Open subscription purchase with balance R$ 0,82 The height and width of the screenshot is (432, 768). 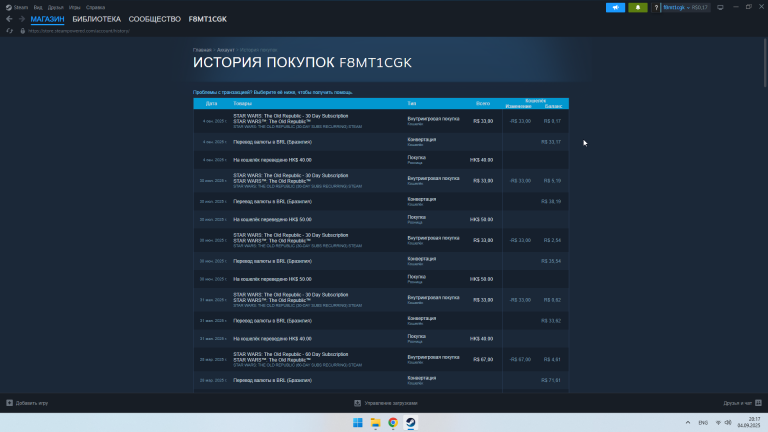[x=381, y=300]
